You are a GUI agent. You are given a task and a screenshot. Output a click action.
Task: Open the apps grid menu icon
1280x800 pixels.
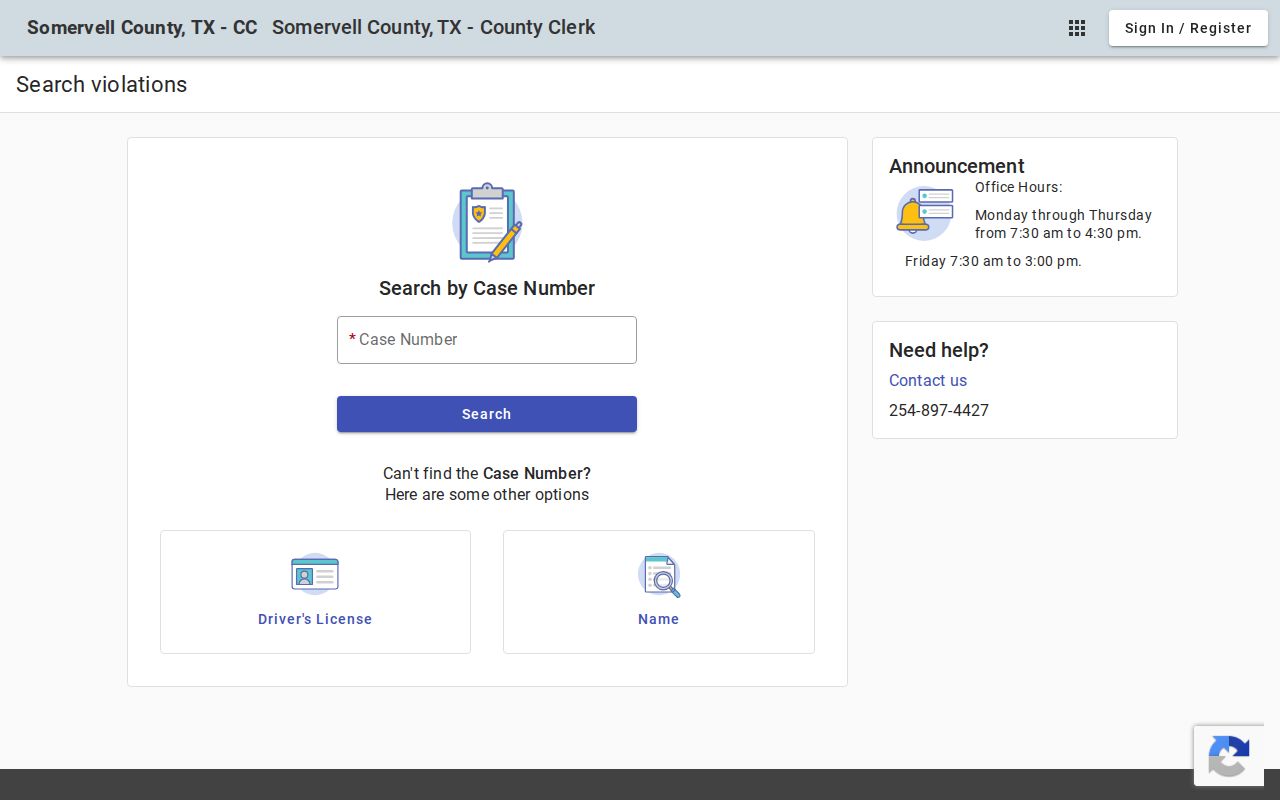pos(1077,28)
